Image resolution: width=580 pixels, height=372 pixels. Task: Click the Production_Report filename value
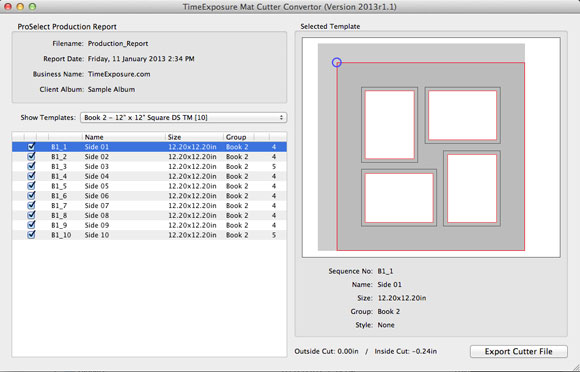[118, 44]
